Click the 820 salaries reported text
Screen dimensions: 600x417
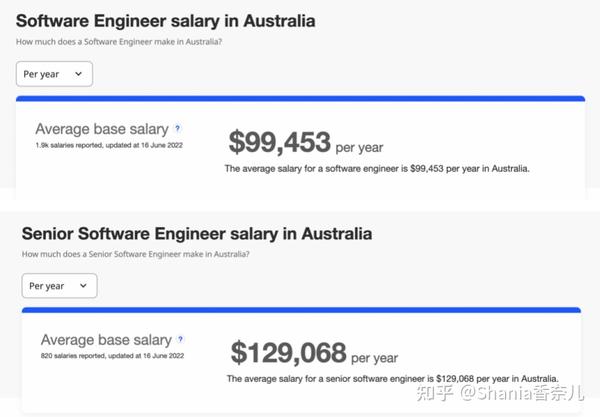(x=112, y=356)
